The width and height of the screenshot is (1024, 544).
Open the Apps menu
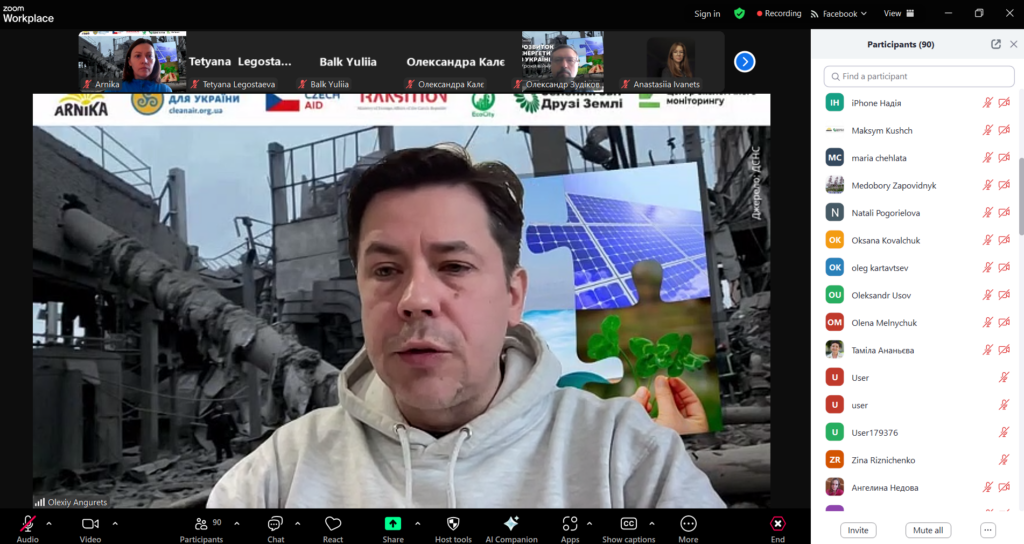click(x=570, y=524)
